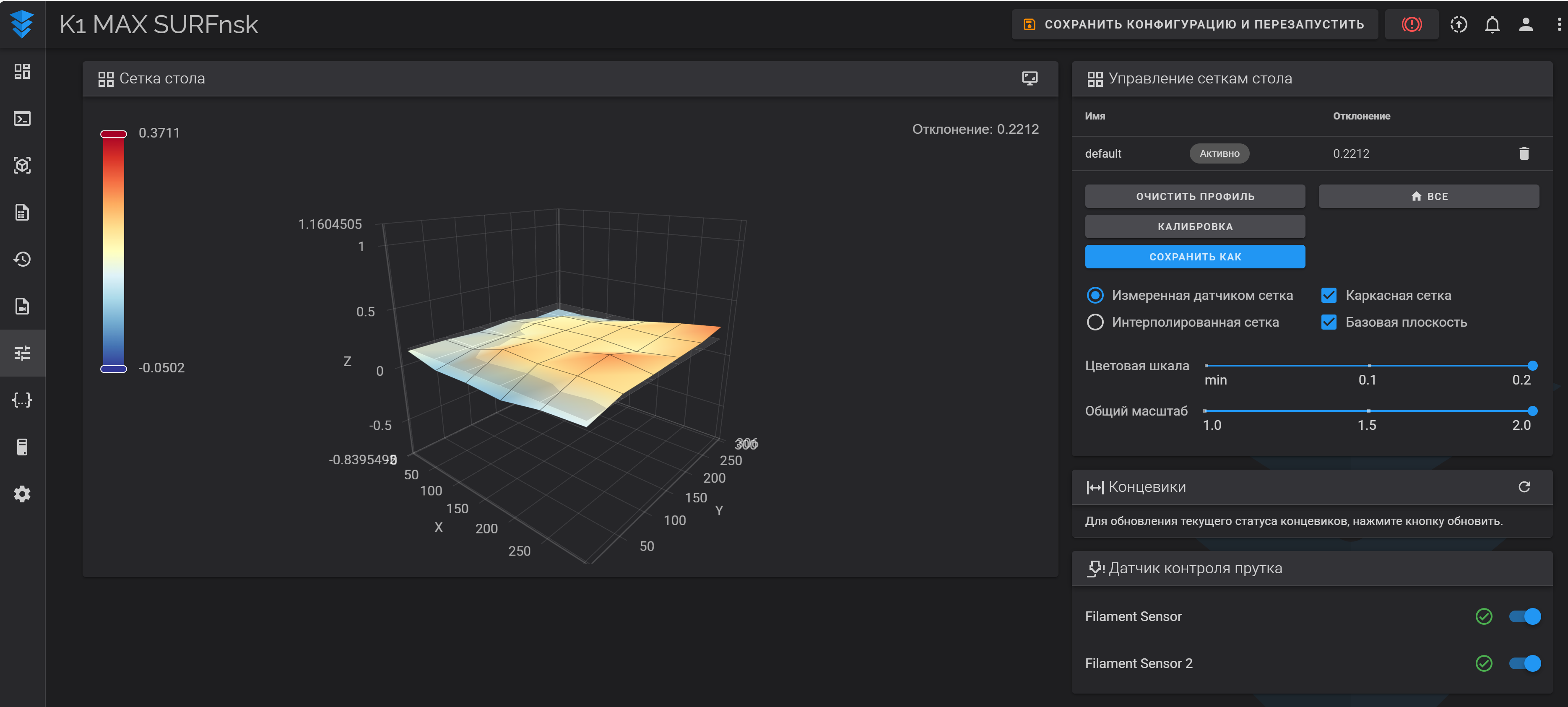Screen dimensions: 1568x707
Task: Toggle Filament Sensor 2 switch
Action: tap(1524, 663)
